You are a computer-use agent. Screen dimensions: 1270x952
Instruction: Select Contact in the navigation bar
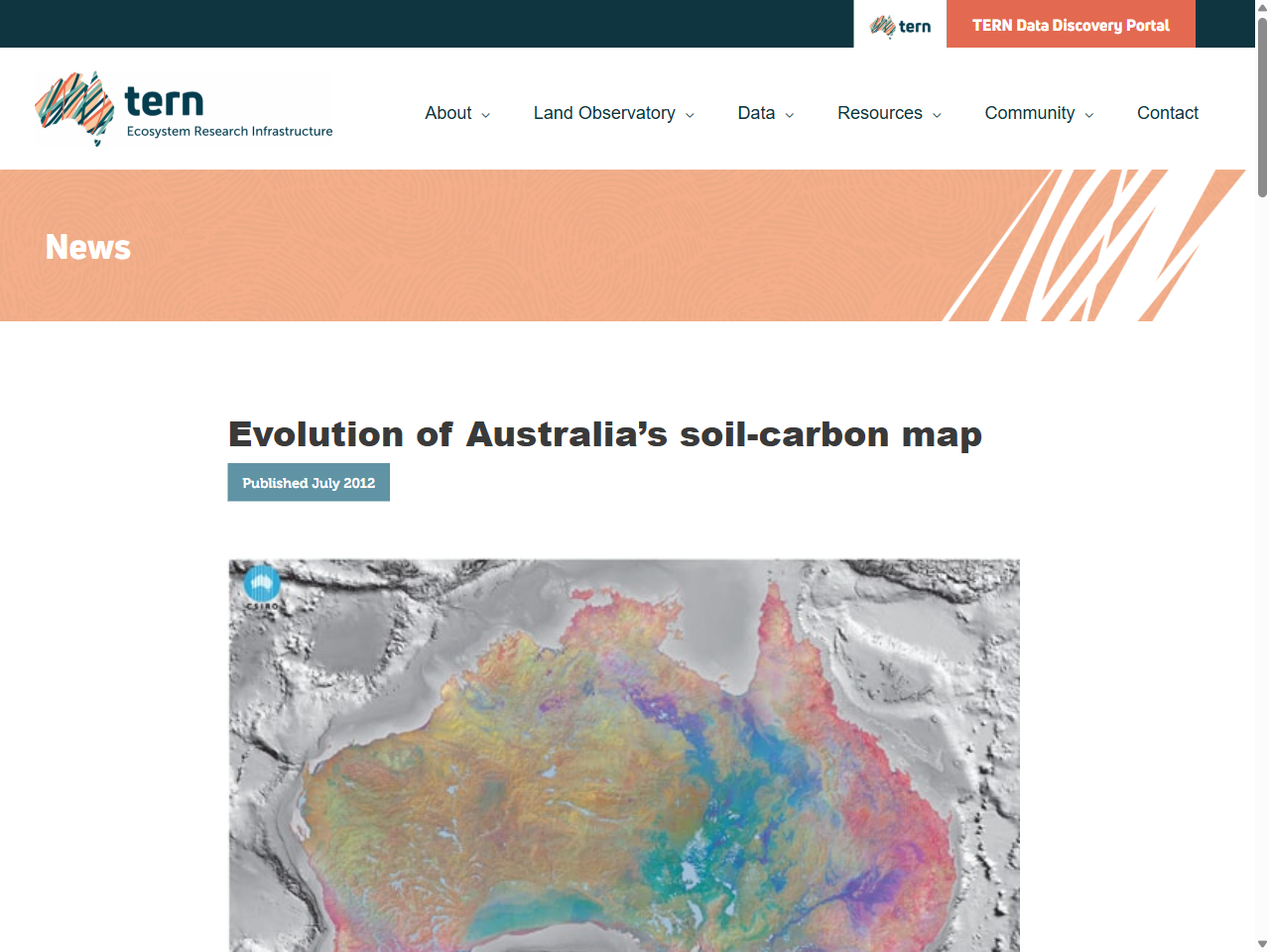(1168, 113)
